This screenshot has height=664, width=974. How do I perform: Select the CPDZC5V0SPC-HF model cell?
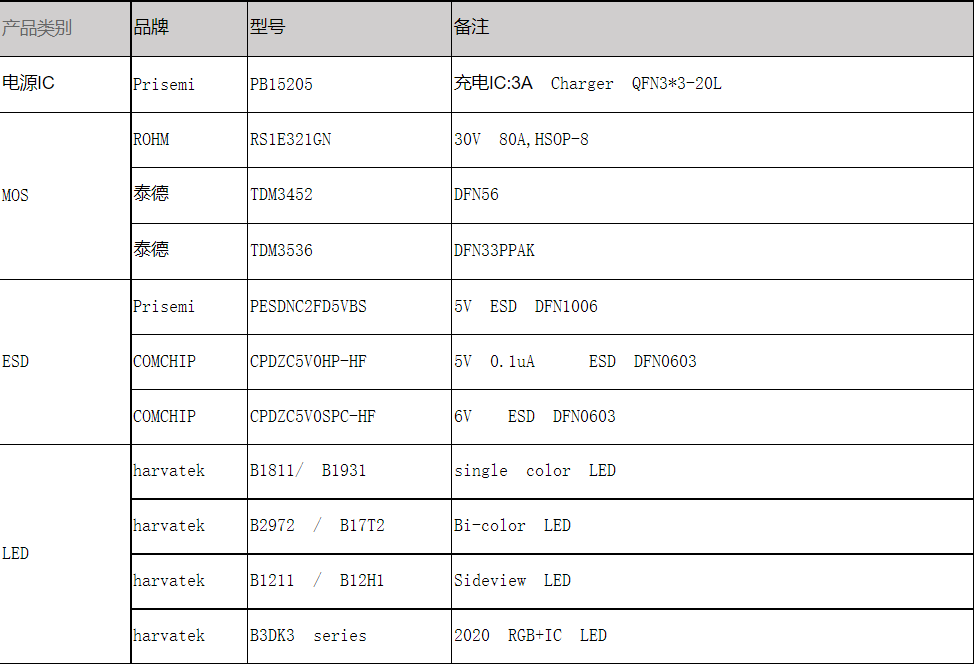(350, 417)
